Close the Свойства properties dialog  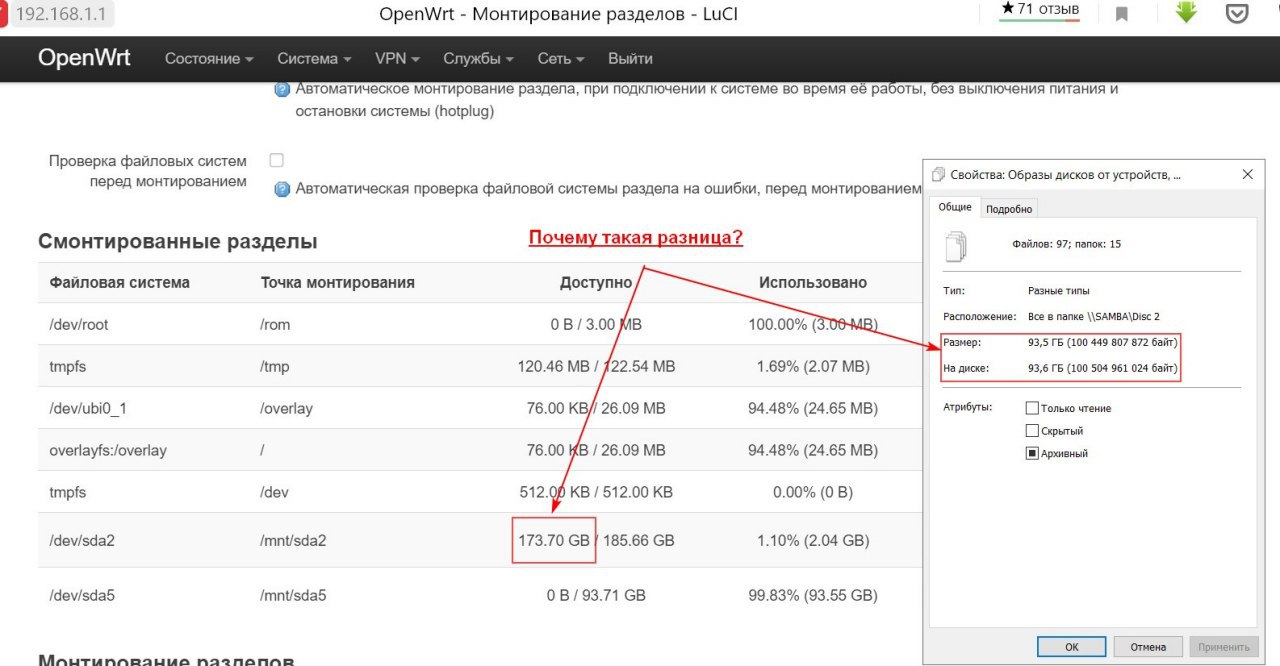(1247, 174)
